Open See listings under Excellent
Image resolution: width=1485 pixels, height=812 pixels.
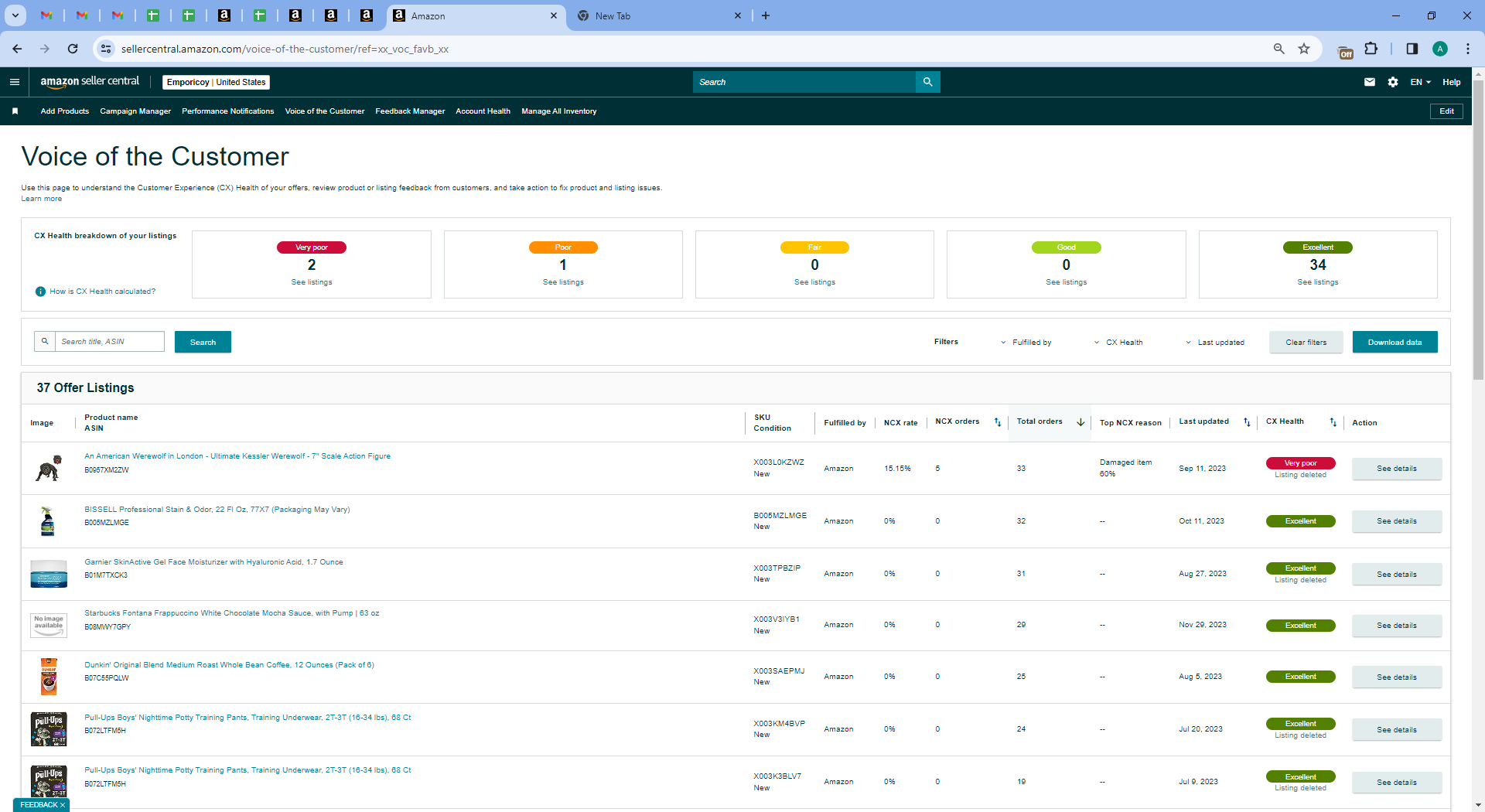(x=1318, y=282)
